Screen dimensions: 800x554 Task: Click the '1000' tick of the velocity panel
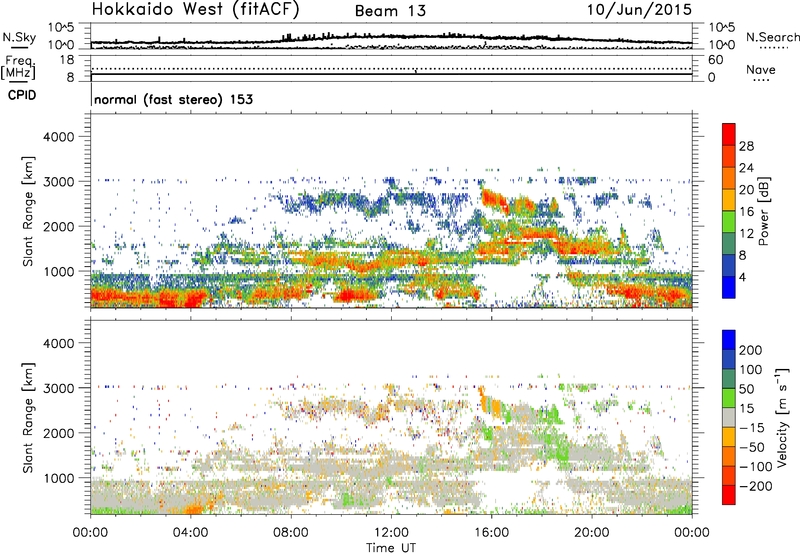(x=59, y=478)
